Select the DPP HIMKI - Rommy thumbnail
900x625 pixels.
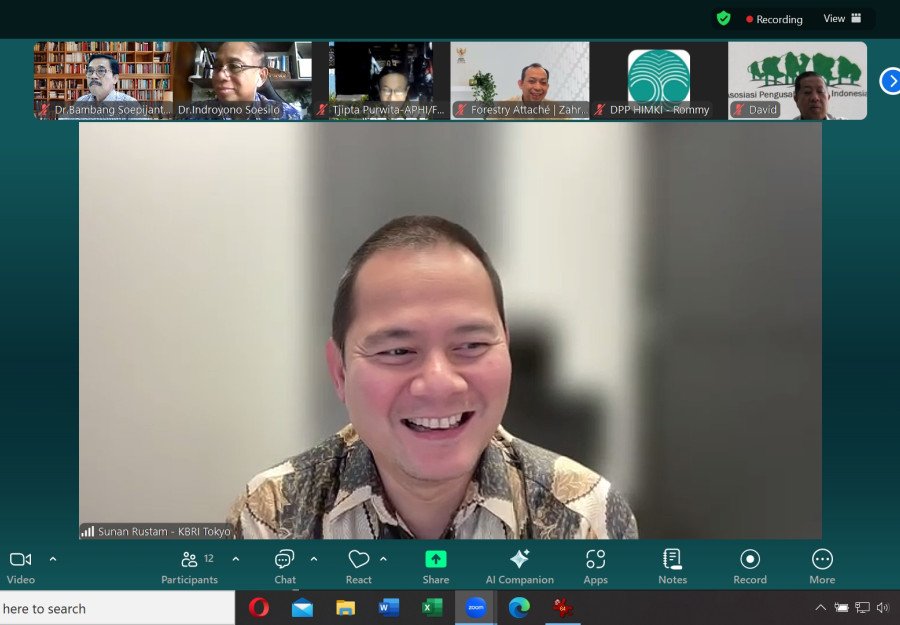click(x=658, y=80)
